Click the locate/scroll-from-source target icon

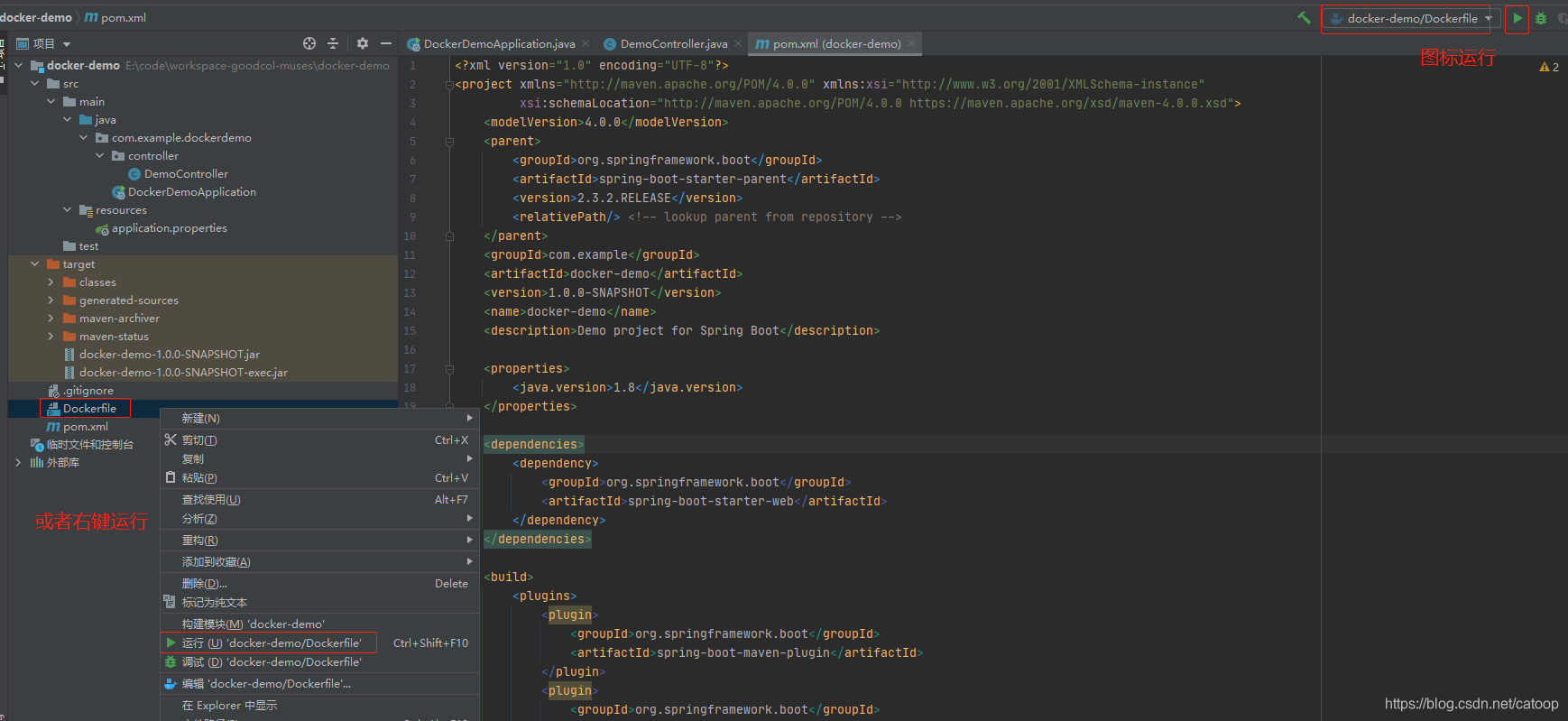click(x=309, y=43)
